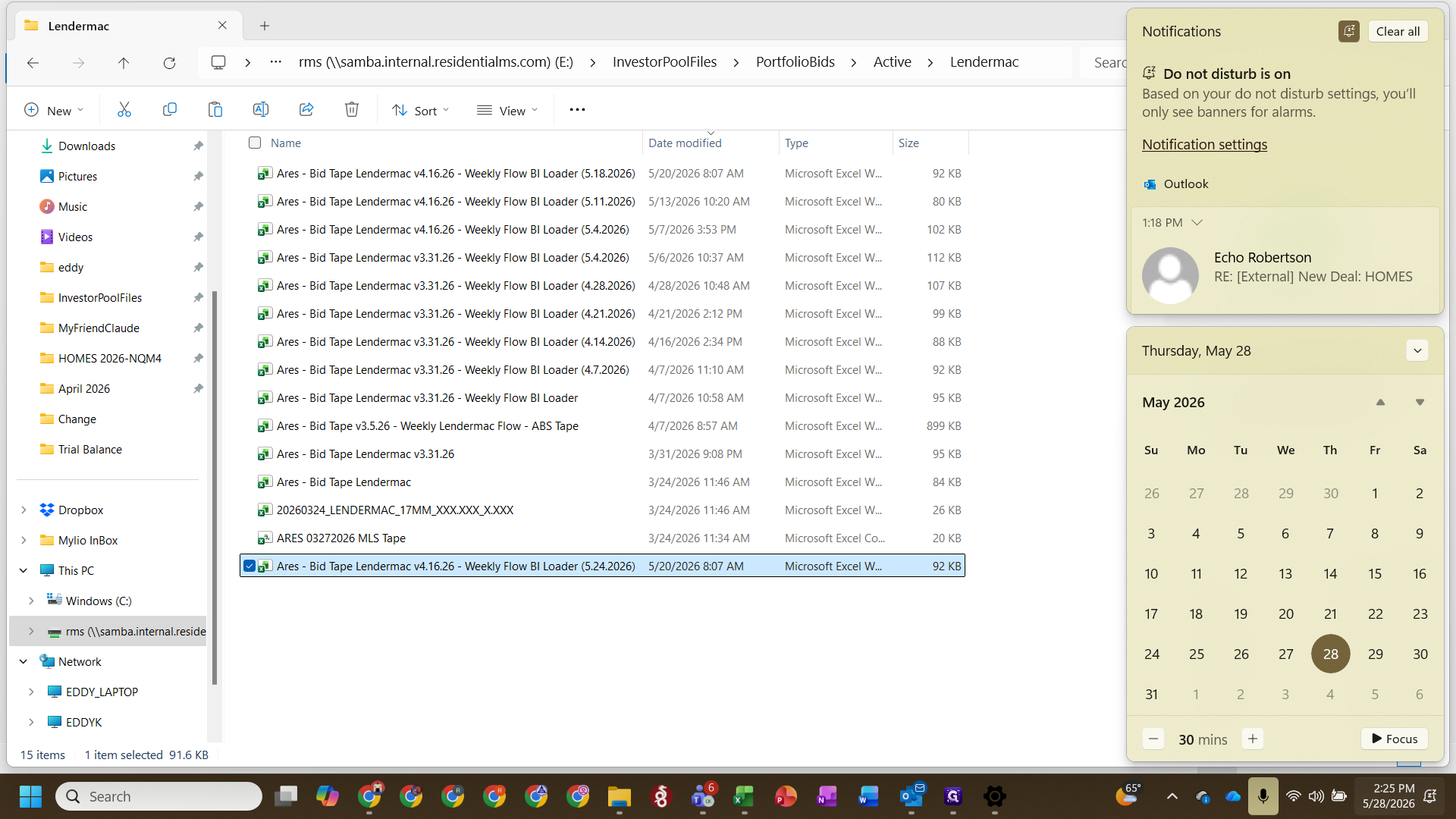Collapse the calendar panel chevron
The image size is (1456, 819).
1417,350
